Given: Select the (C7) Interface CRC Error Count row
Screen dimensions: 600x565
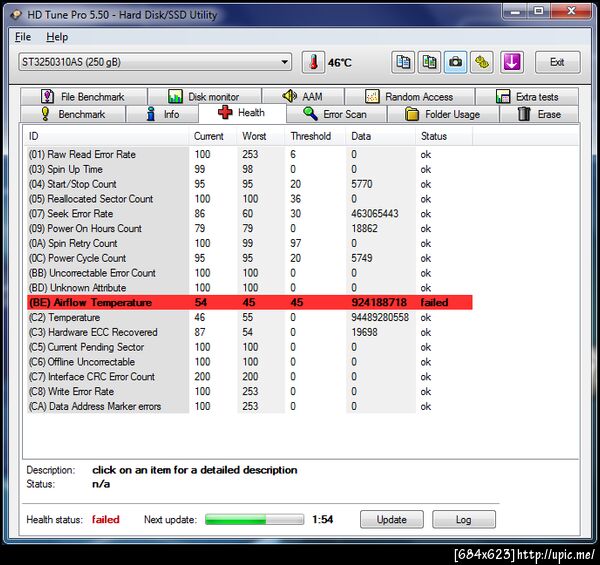Looking at the screenshot, I should click(x=249, y=376).
